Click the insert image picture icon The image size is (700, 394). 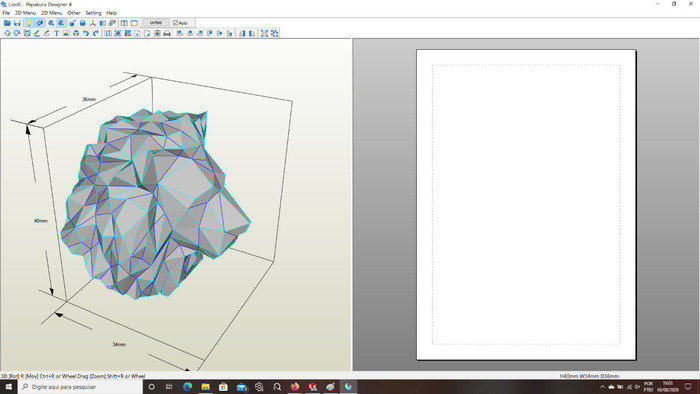(x=66, y=33)
